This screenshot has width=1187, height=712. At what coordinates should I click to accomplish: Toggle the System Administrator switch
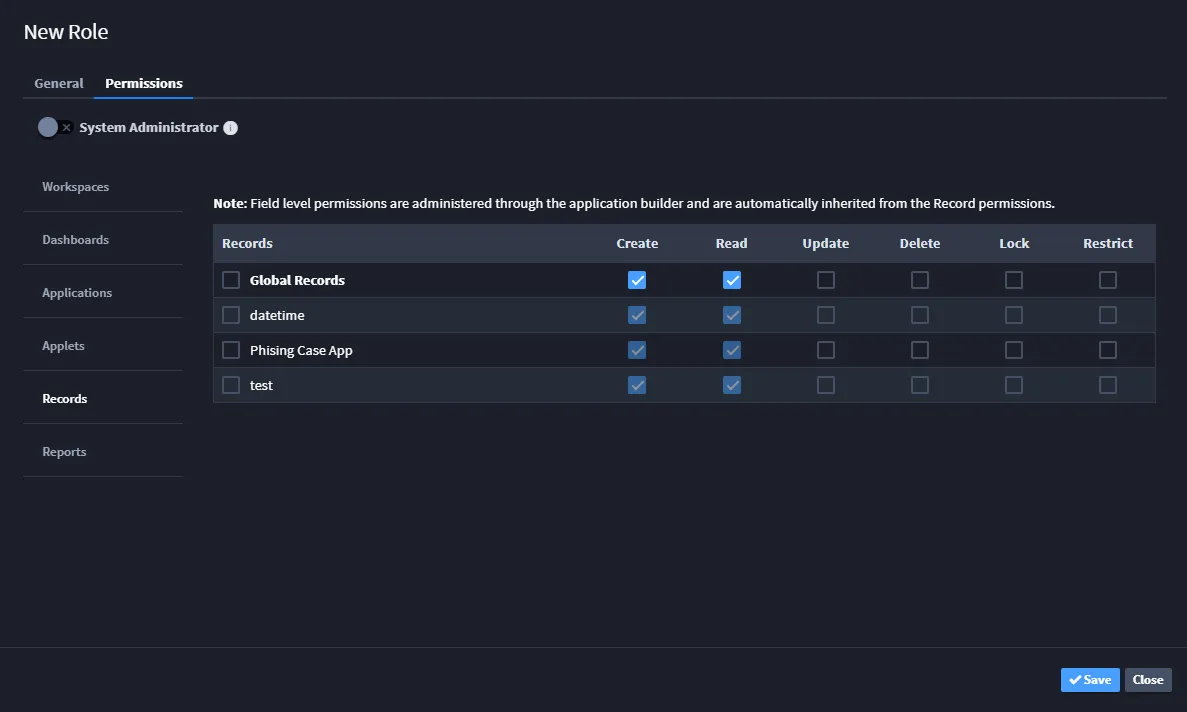point(56,127)
